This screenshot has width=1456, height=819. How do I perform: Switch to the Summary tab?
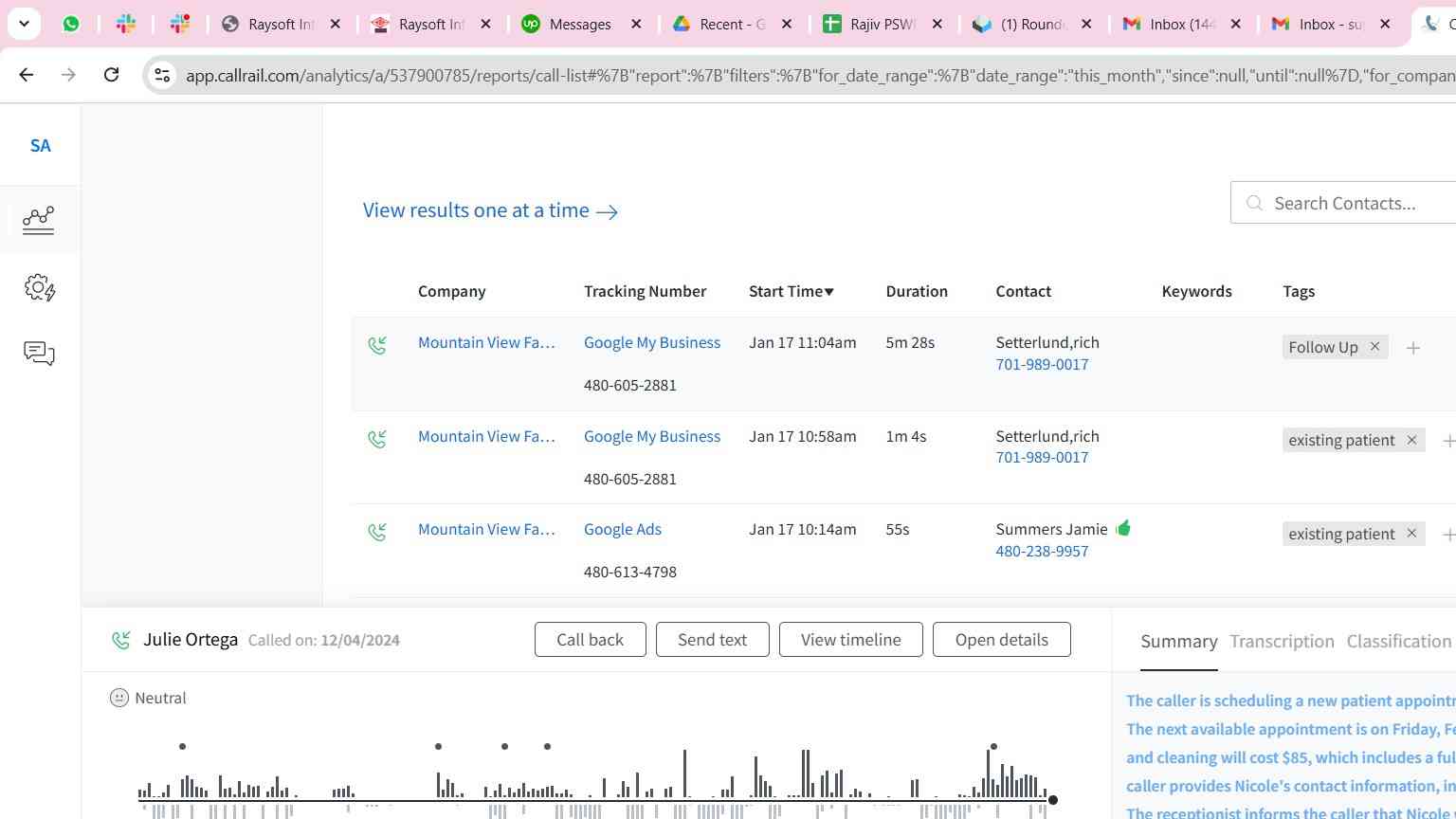1179,642
